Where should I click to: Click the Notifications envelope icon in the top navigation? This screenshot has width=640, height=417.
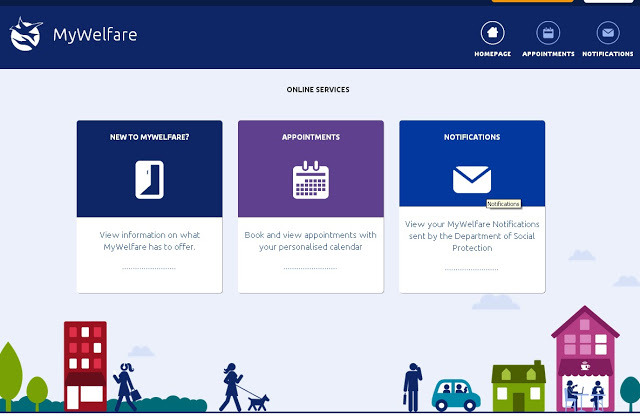coord(607,32)
